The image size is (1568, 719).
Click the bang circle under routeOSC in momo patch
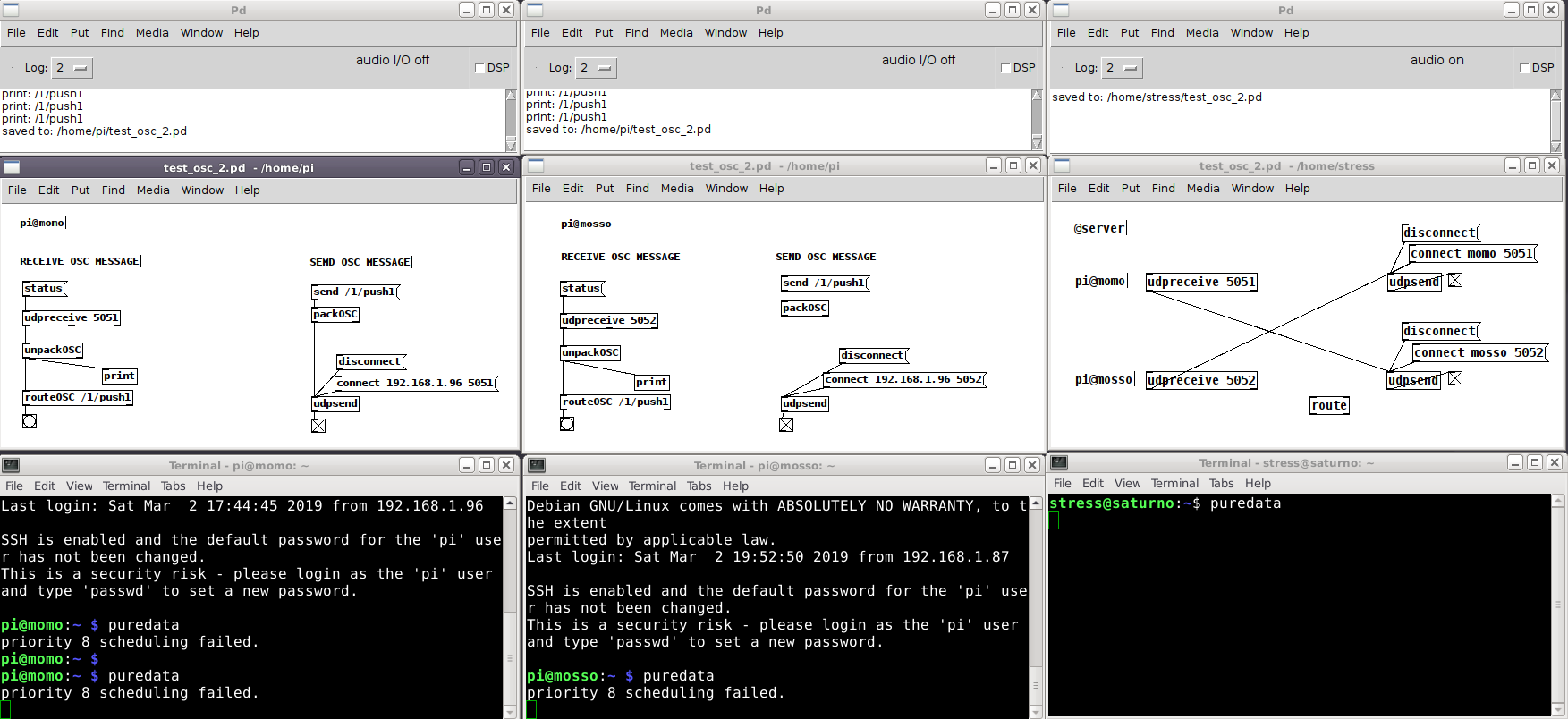(30, 421)
